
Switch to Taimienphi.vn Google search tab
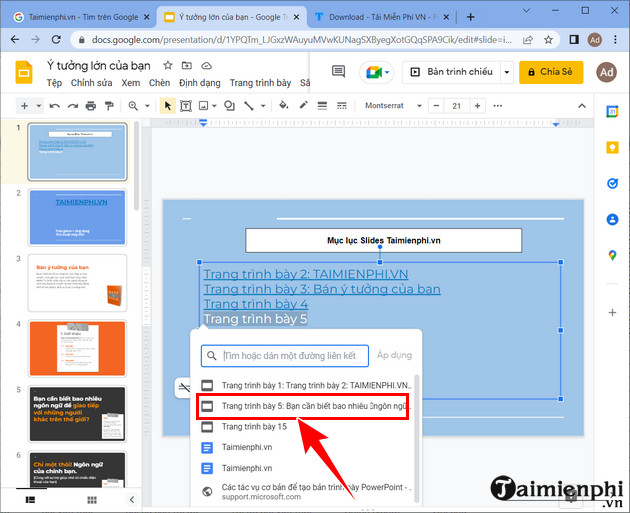tap(81, 17)
